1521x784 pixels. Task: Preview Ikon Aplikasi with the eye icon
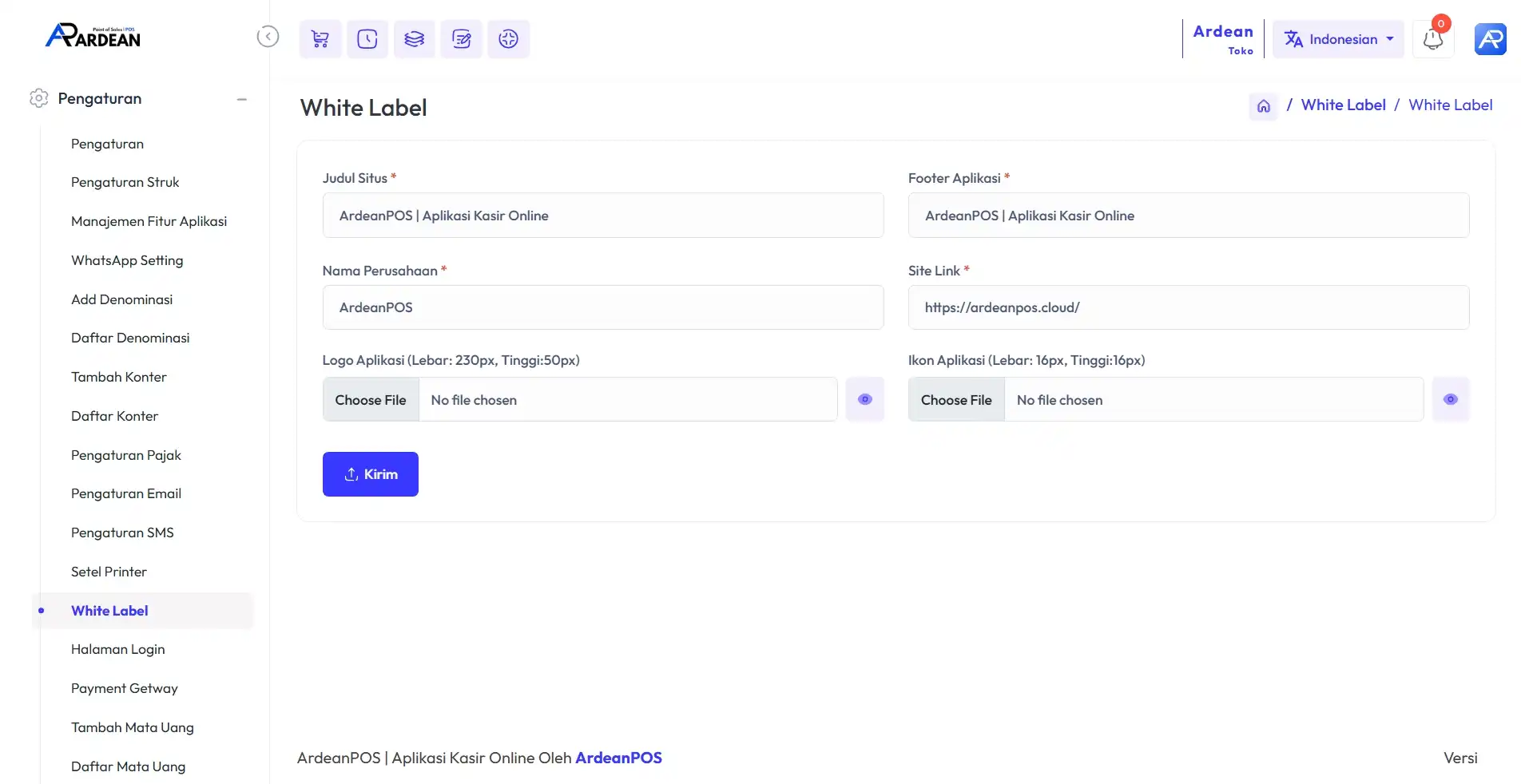1451,399
